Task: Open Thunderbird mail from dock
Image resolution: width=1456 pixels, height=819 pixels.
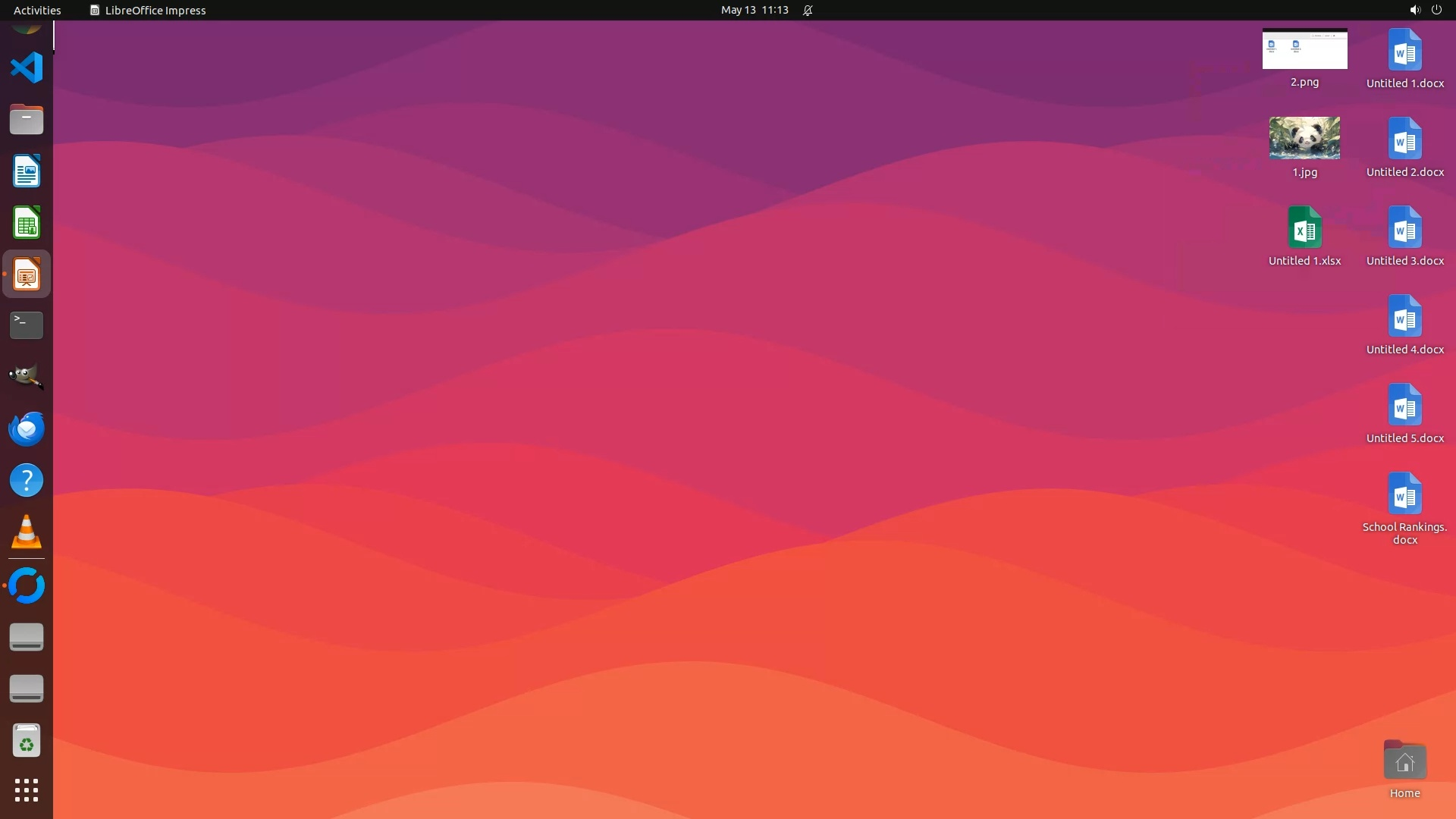Action: coord(27,428)
